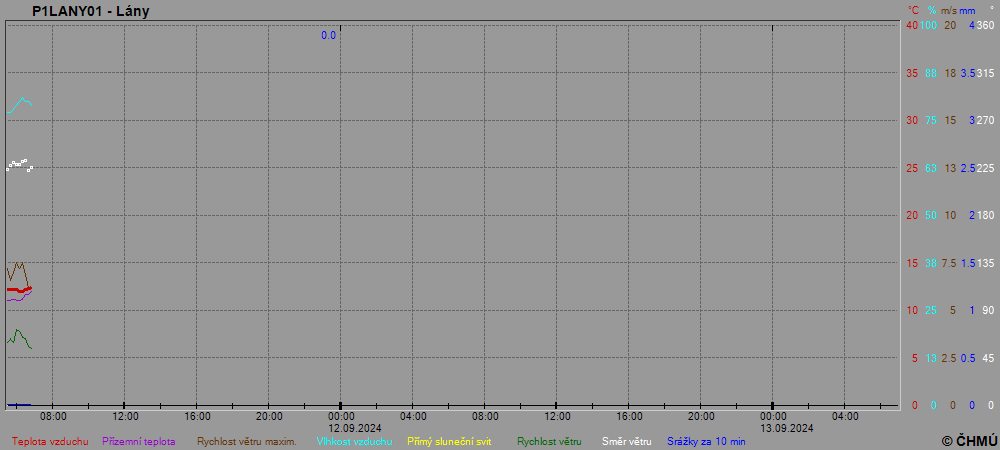Click the blue 0.0 precipitation value label
This screenshot has width=1000, height=450.
(x=328, y=36)
